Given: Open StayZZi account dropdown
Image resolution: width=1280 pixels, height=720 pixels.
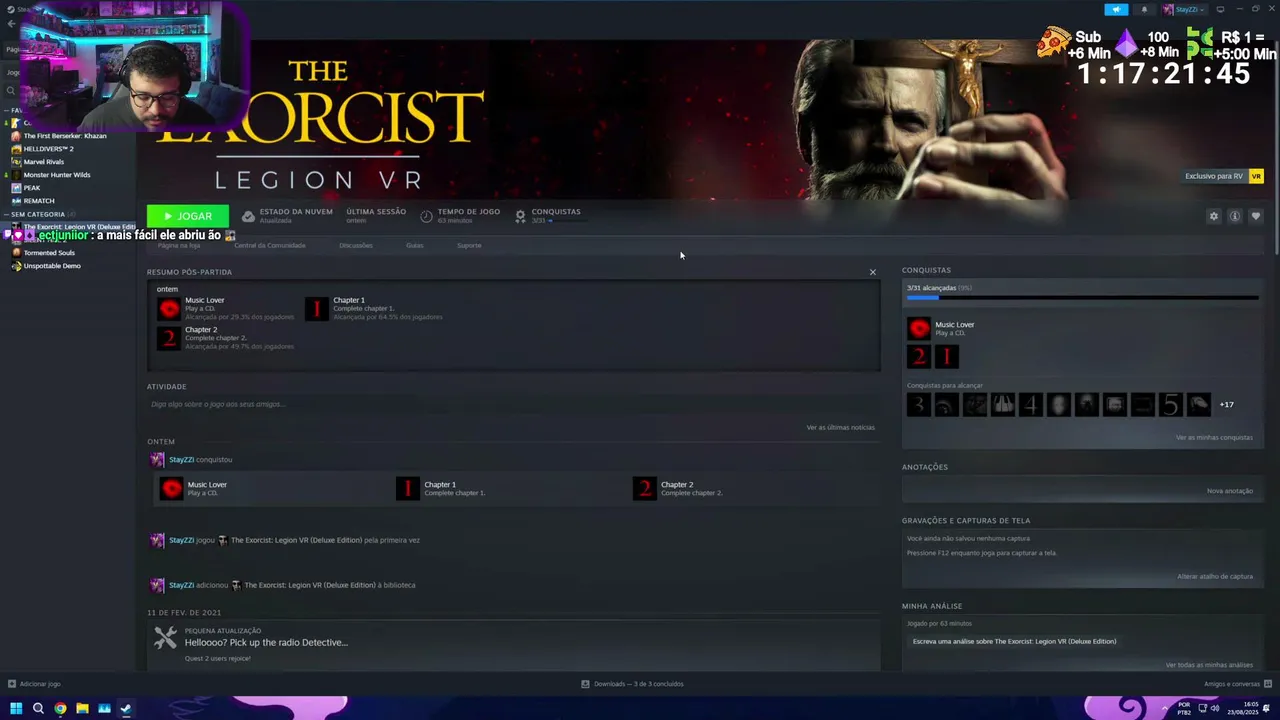Looking at the screenshot, I should 1185,9.
